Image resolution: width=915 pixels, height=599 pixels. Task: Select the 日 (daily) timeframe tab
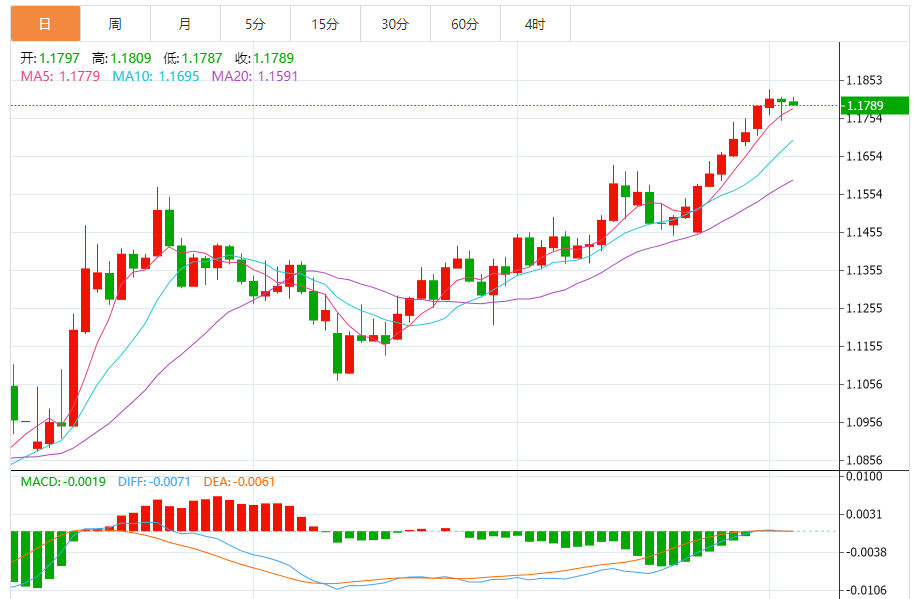click(46, 24)
